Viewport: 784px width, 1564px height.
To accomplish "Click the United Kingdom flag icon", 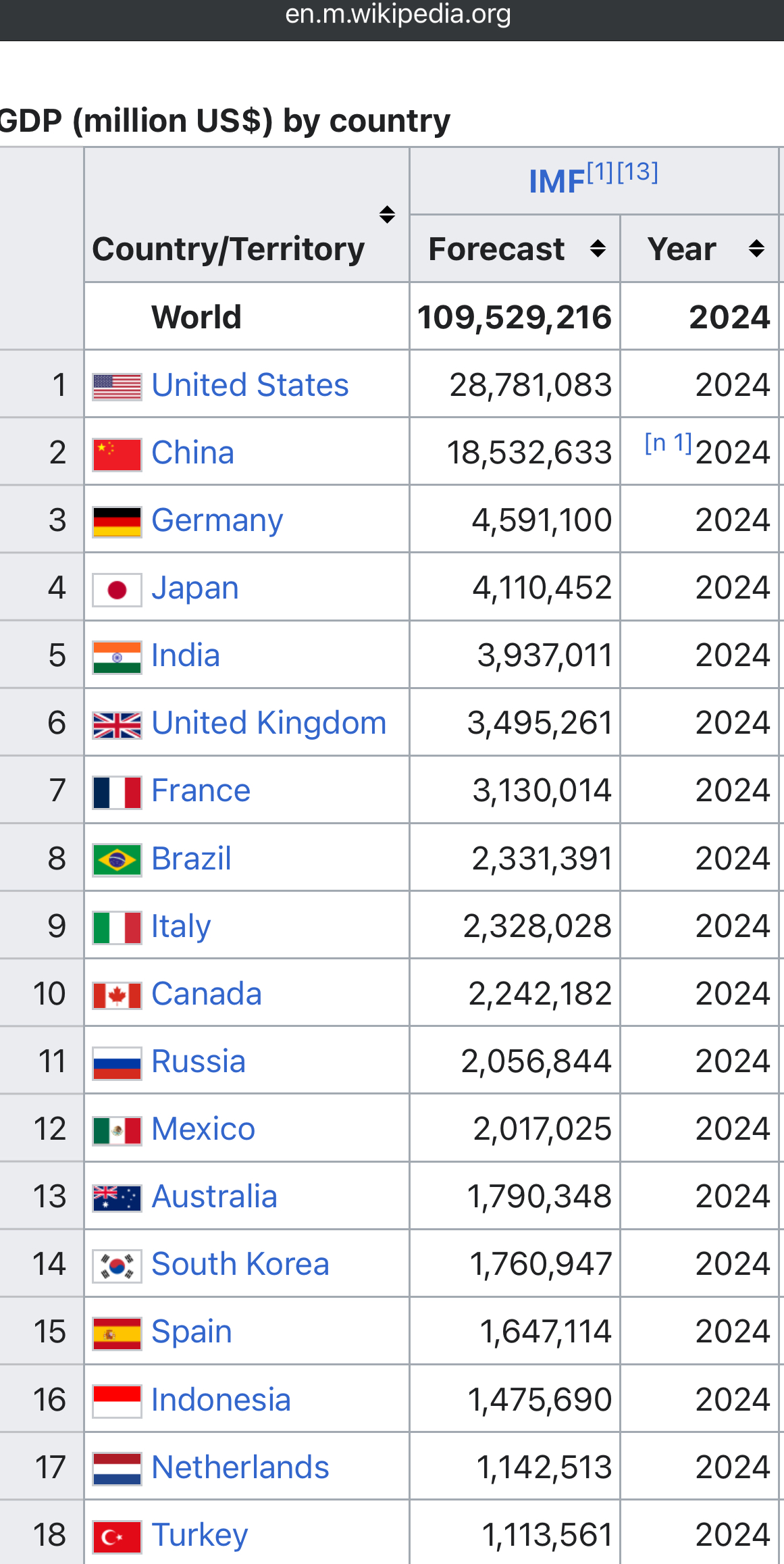I will pyautogui.click(x=117, y=725).
